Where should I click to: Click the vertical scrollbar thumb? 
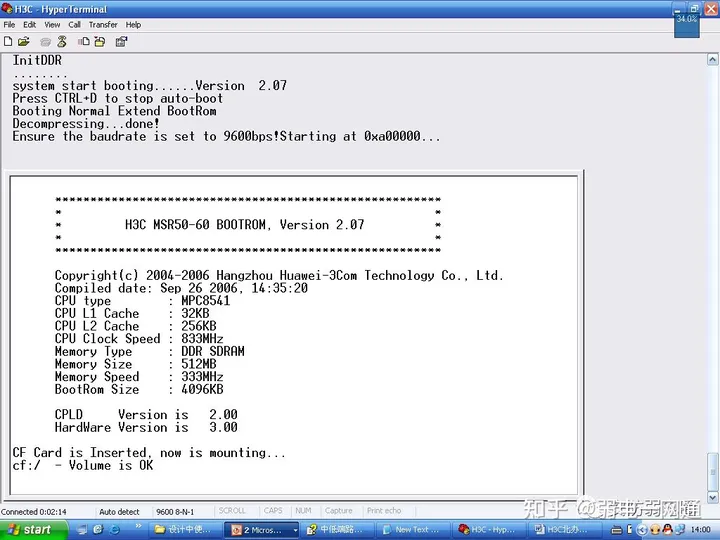point(713,472)
